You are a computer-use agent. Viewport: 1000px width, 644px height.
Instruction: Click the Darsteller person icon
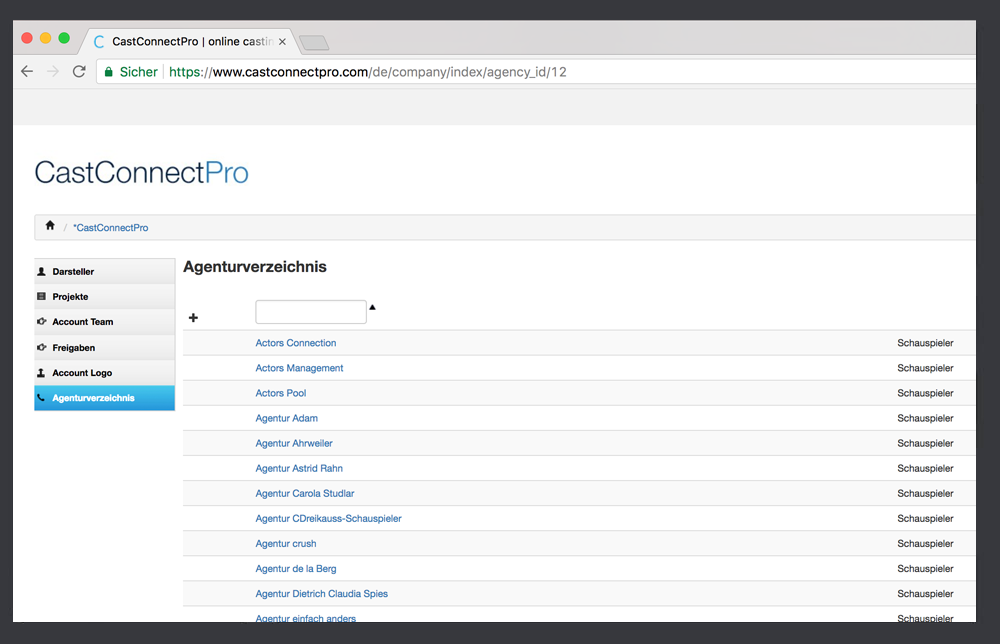[x=41, y=272]
